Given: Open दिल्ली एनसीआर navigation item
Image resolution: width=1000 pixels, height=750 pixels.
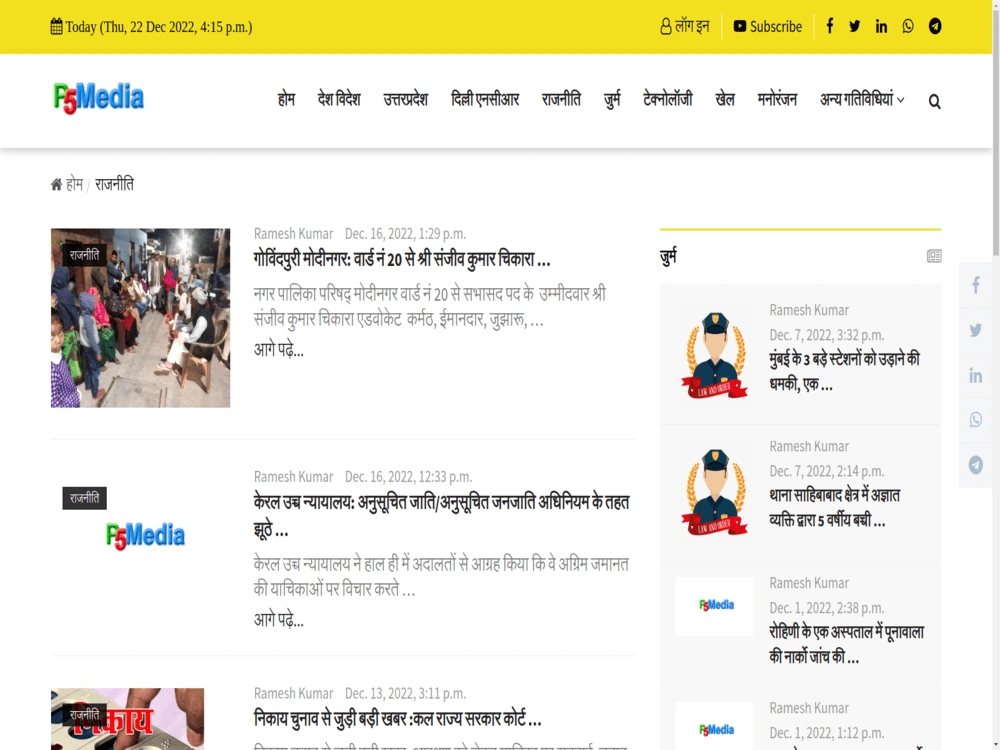Looking at the screenshot, I should coord(485,99).
